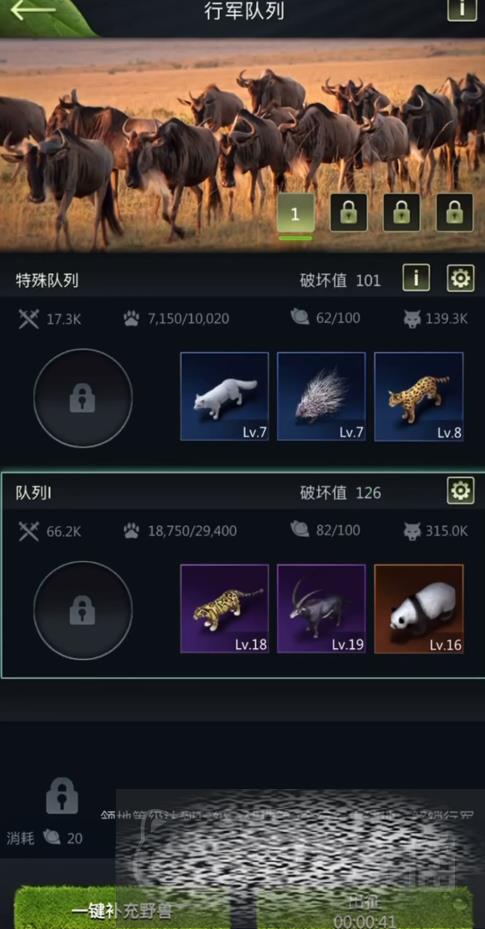Tap the locked hero circle in 队列I
Viewport: 485px width, 929px height.
point(83,610)
